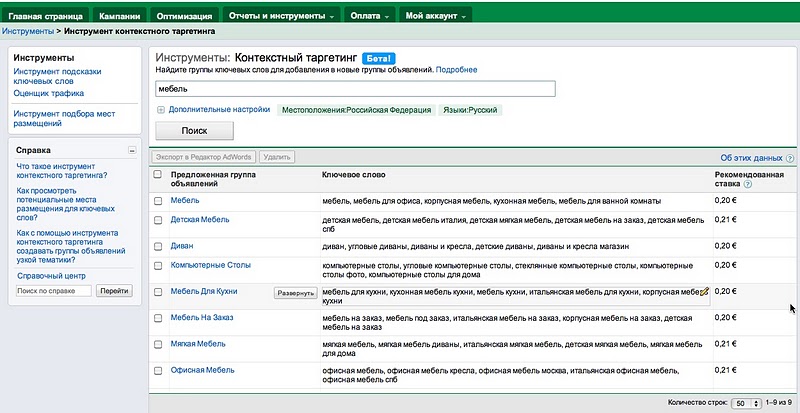Click help icon next to Об этих данных
Image resolution: width=800 pixels, height=413 pixels.
[790, 158]
